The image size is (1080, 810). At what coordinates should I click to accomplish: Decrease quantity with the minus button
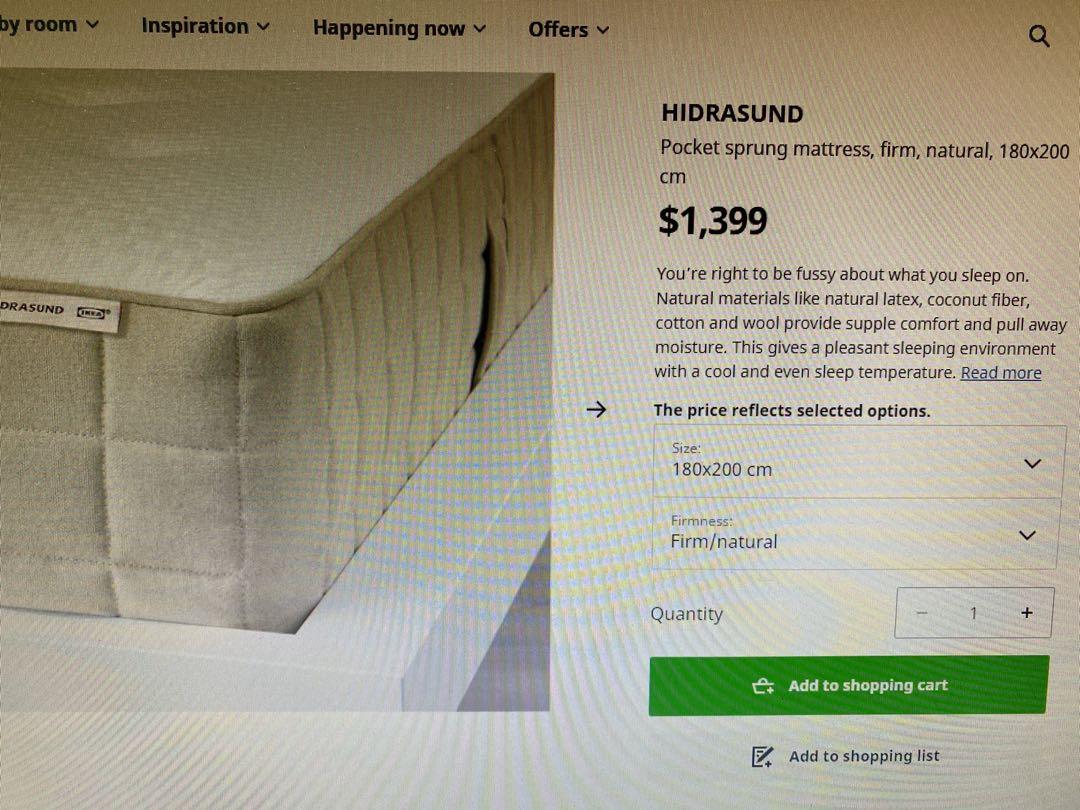[x=921, y=612]
